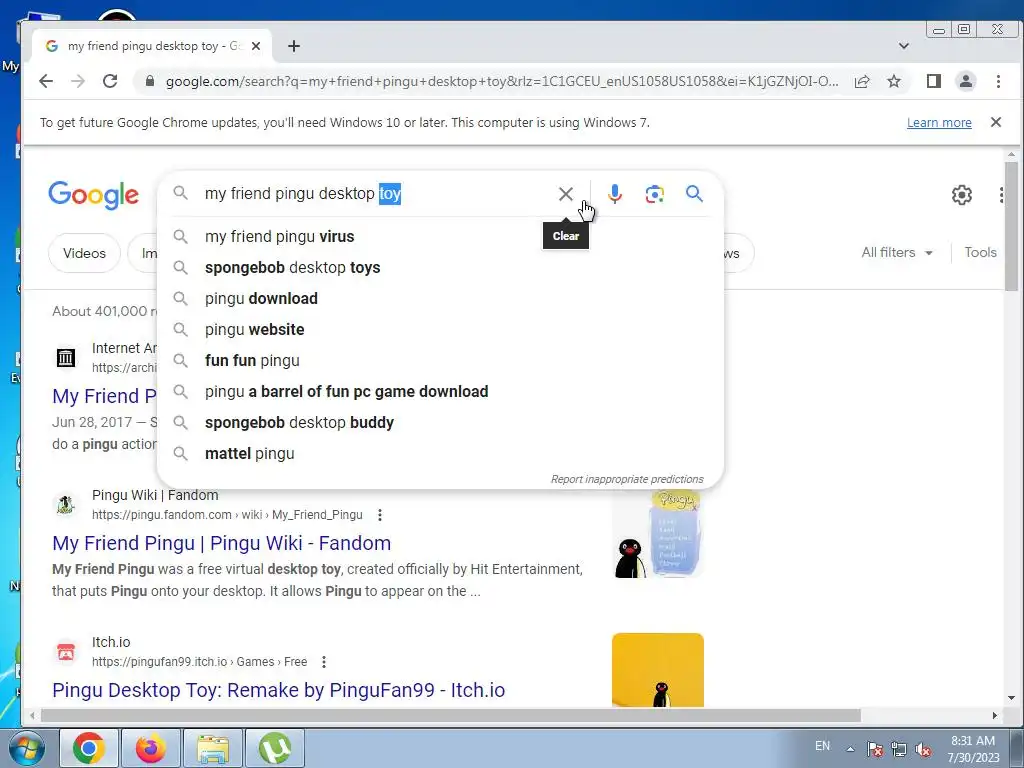This screenshot has height=768, width=1024.
Task: Open options for the Fandom result
Action: click(x=379, y=515)
